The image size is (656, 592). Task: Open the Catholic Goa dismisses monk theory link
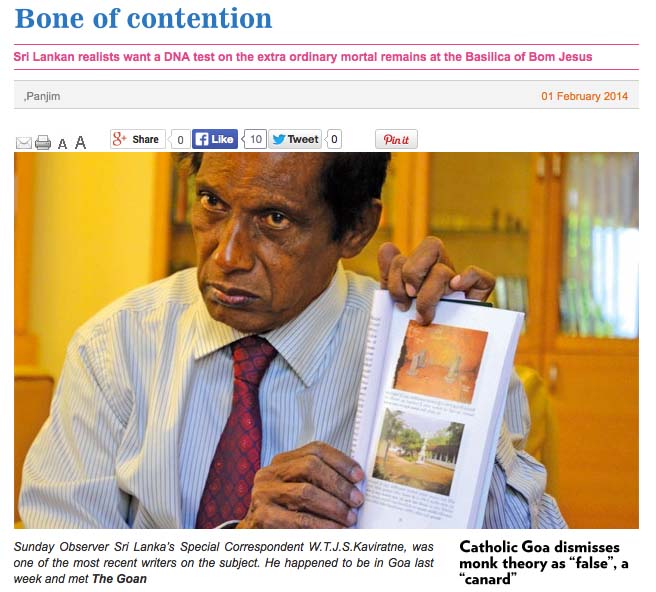coord(543,563)
